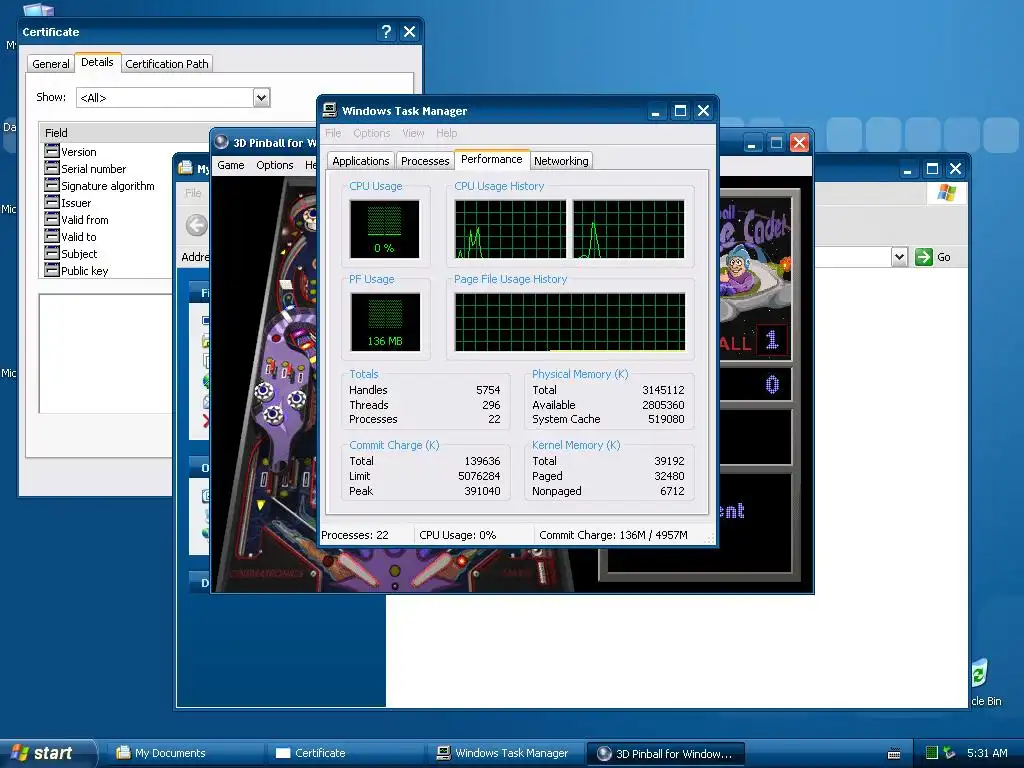
Task: Open the Options menu in 3D Pinball
Action: pyautogui.click(x=274, y=165)
